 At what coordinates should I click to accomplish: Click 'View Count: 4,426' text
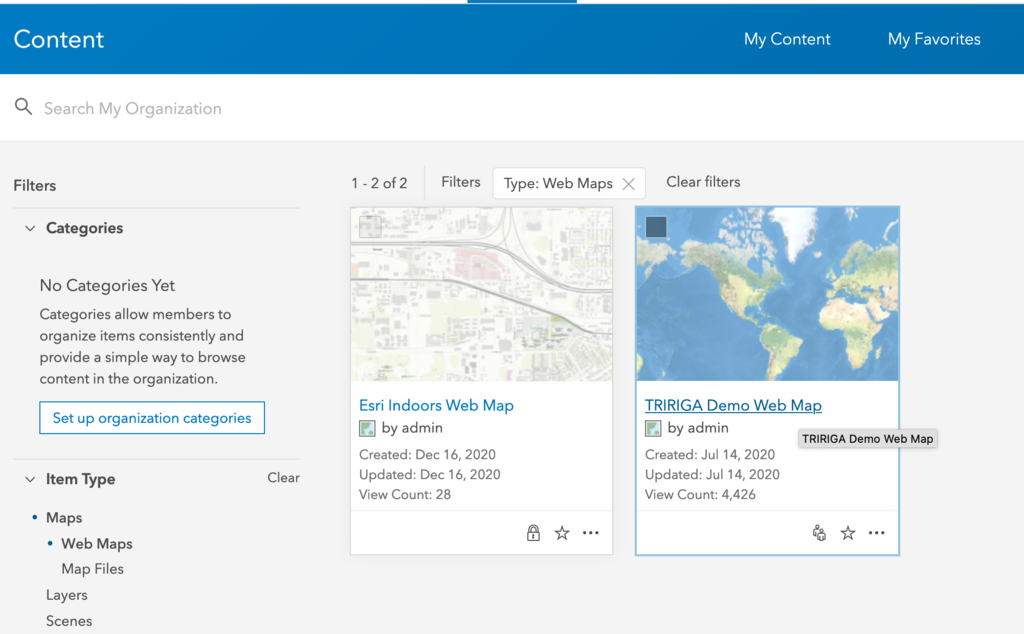(x=700, y=495)
